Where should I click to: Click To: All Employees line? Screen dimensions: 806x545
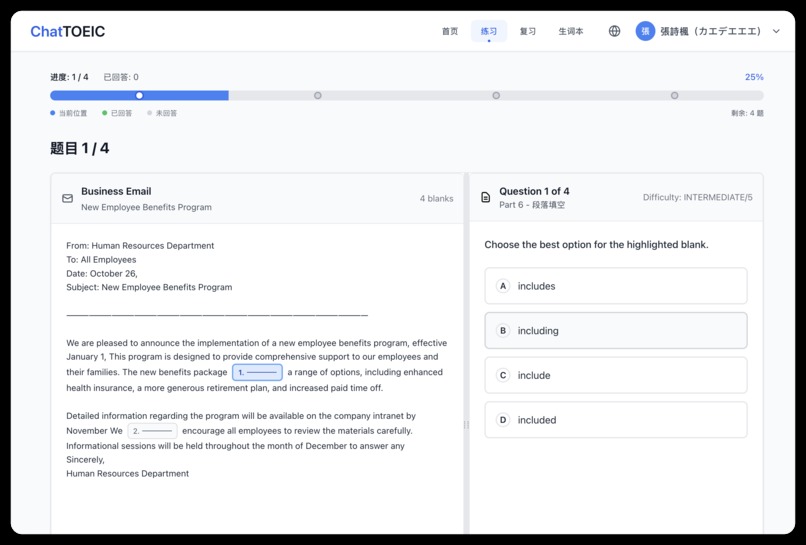[x=101, y=260]
